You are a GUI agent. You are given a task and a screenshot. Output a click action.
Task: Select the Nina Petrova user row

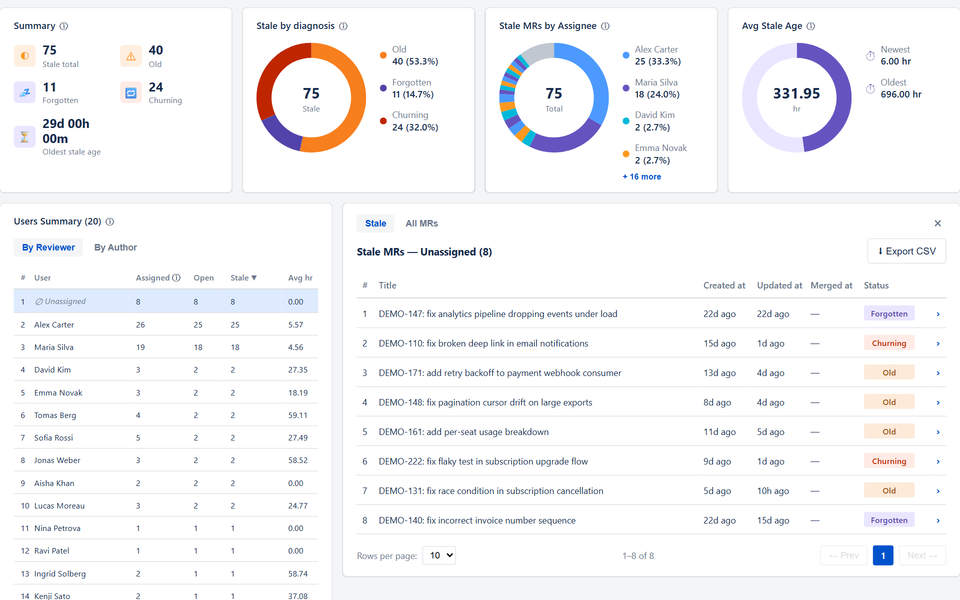point(166,528)
